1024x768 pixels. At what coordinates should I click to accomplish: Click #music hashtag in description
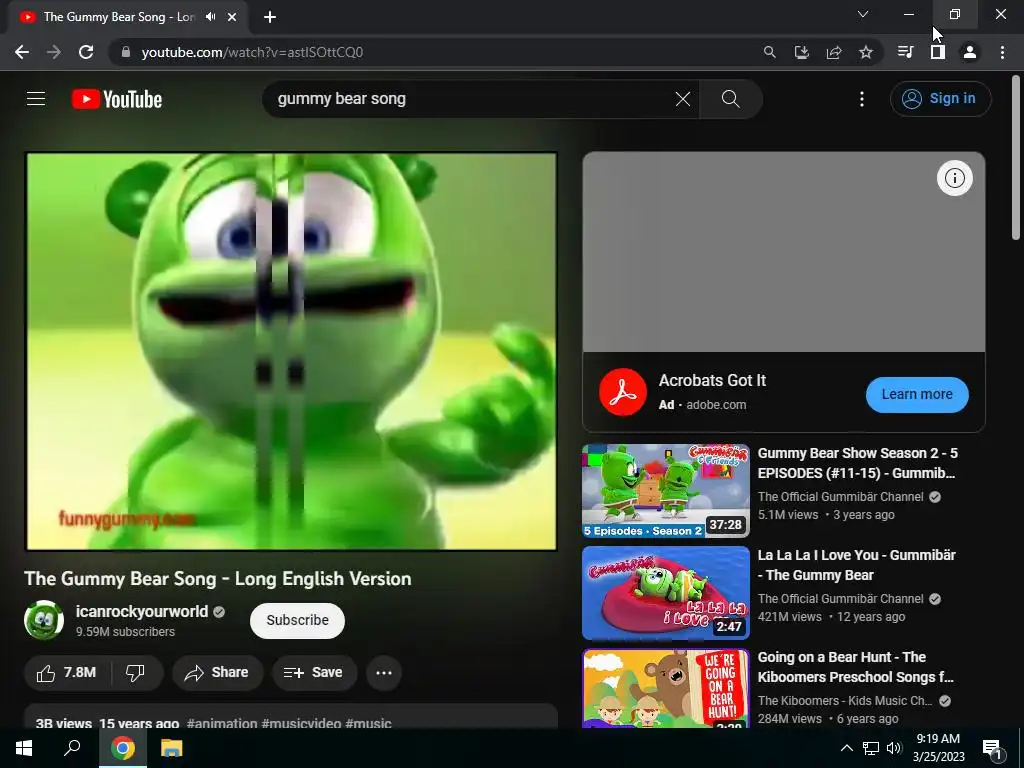pyautogui.click(x=368, y=723)
